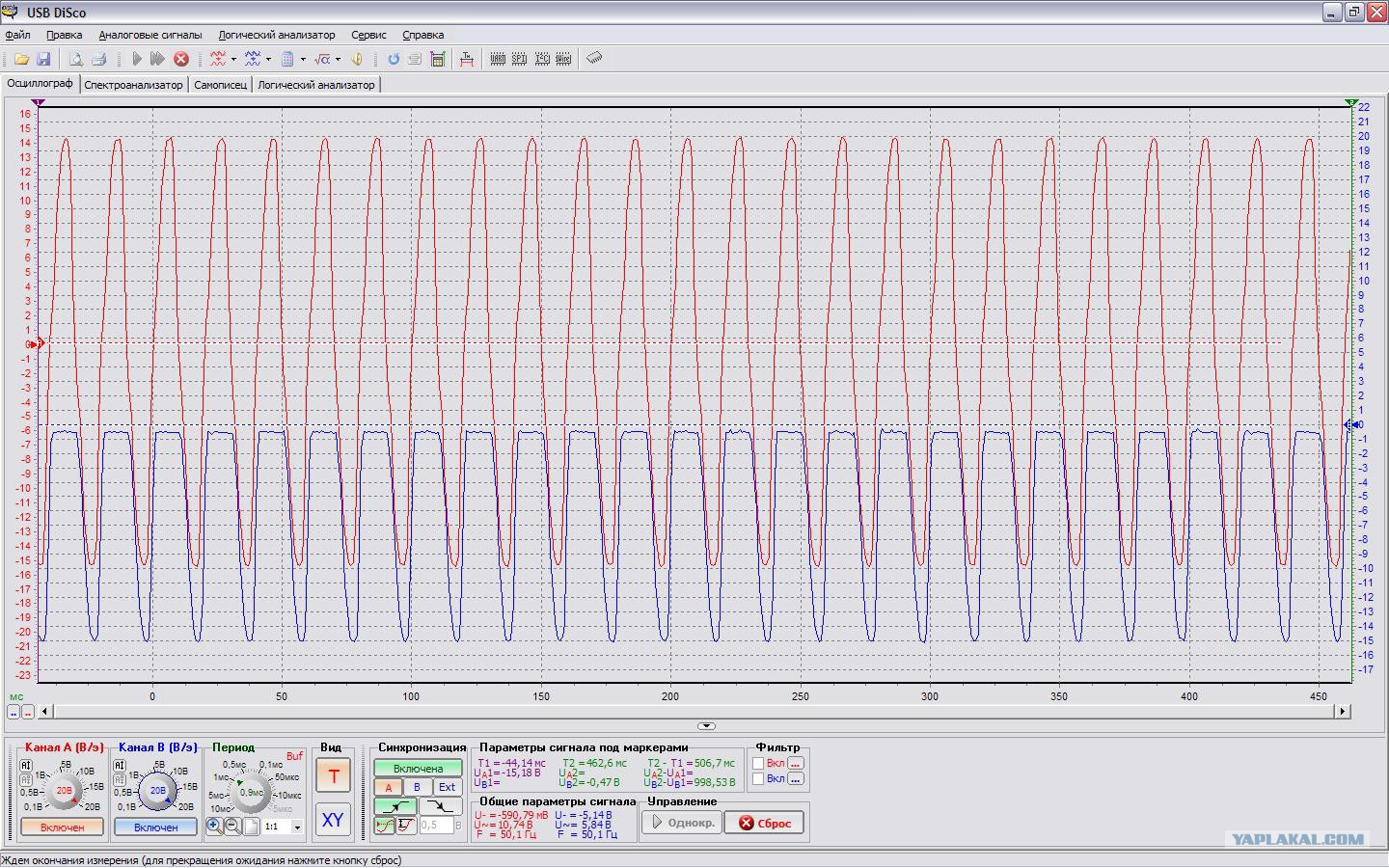Click the zoom-in magnifier under Период
The height and width of the screenshot is (868, 1389).
(214, 827)
